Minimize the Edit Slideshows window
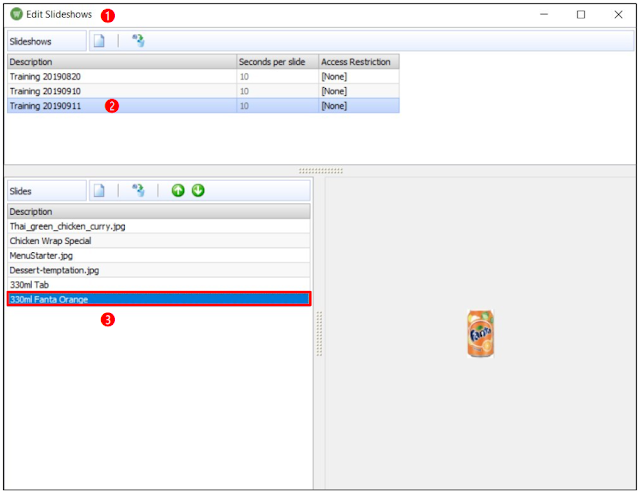Viewport: 640px width, 494px height. (544, 15)
